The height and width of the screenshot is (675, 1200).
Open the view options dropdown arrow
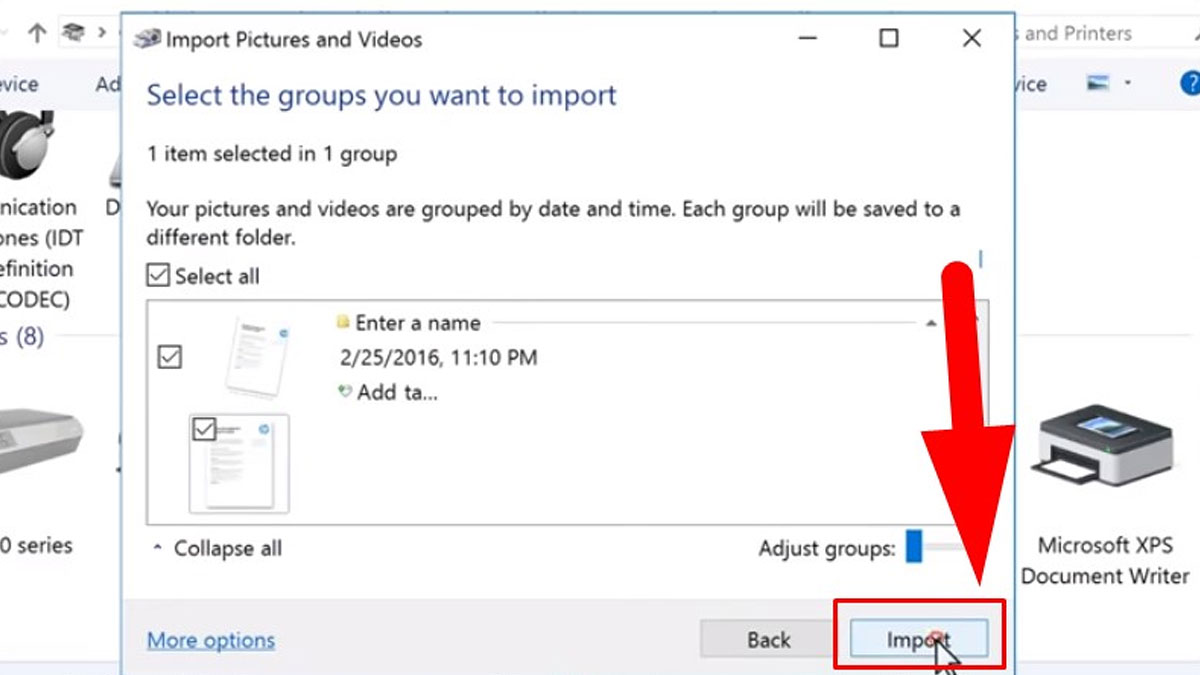click(1129, 84)
